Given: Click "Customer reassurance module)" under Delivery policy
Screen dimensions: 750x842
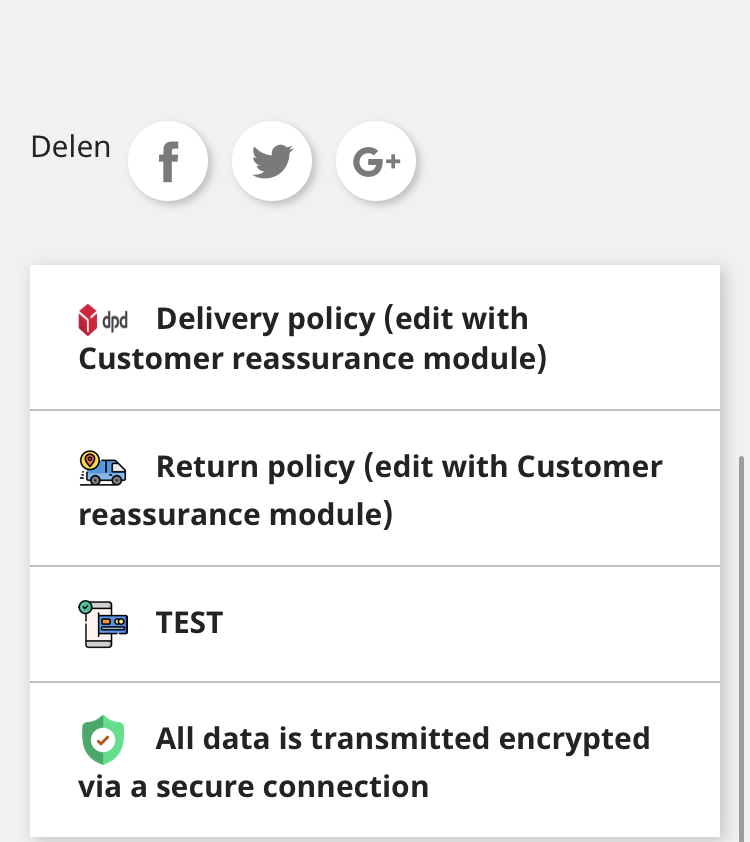Looking at the screenshot, I should 312,359.
